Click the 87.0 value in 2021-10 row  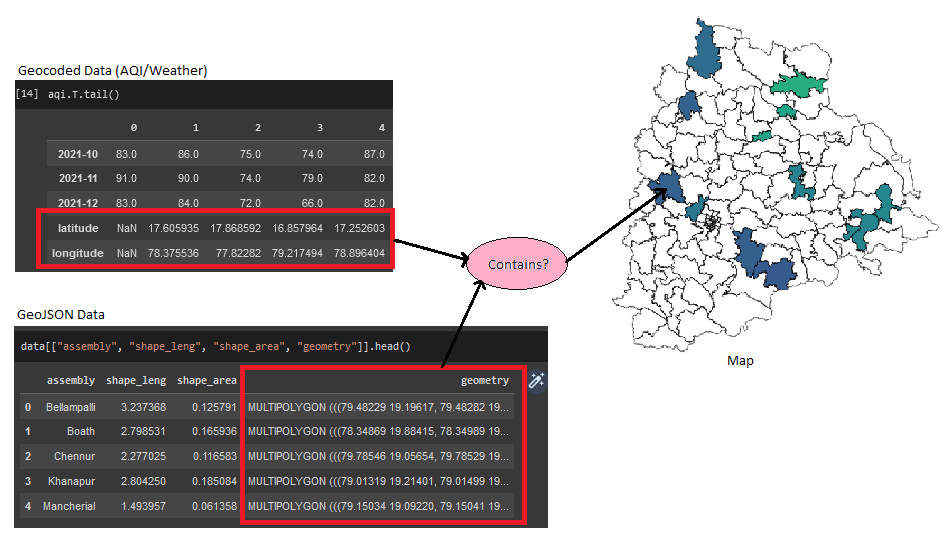[x=374, y=154]
